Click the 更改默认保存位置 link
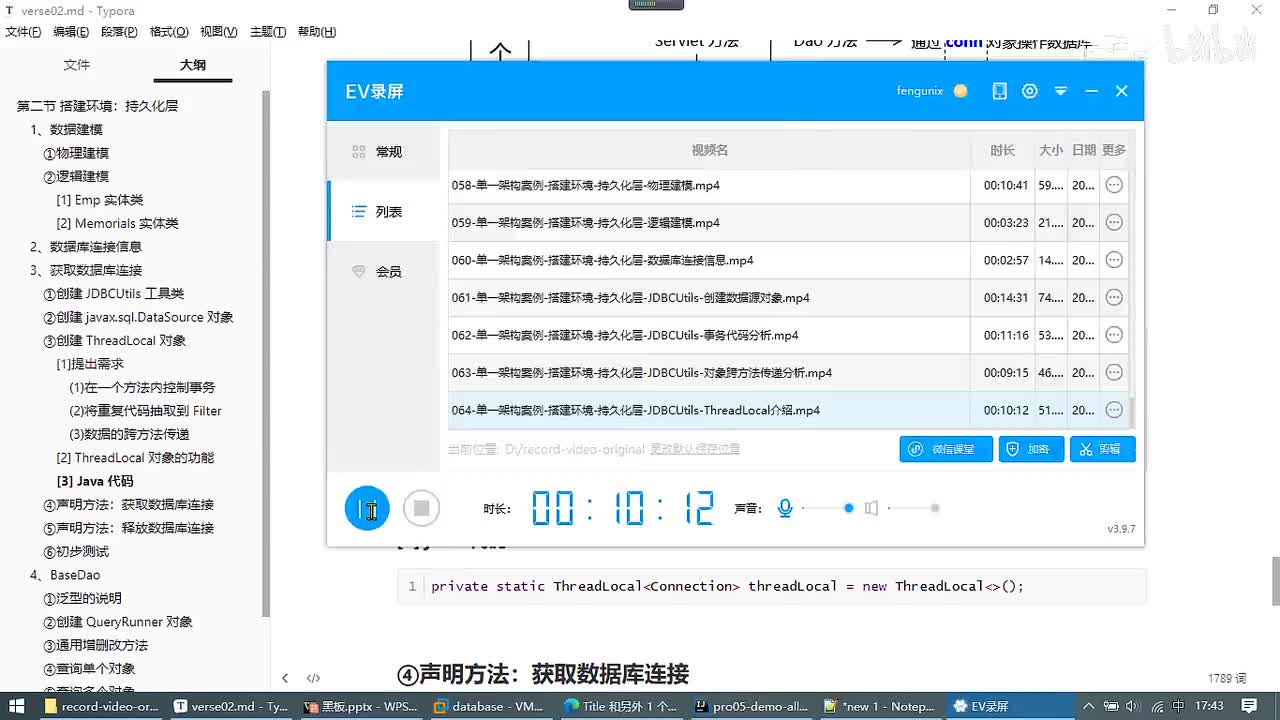This screenshot has width=1280, height=720. pyautogui.click(x=695, y=449)
